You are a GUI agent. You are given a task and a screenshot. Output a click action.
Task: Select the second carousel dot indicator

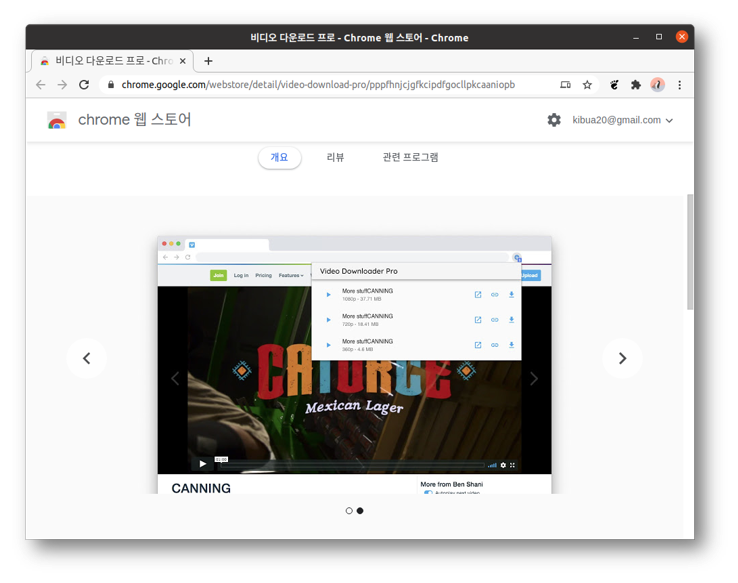(x=360, y=511)
